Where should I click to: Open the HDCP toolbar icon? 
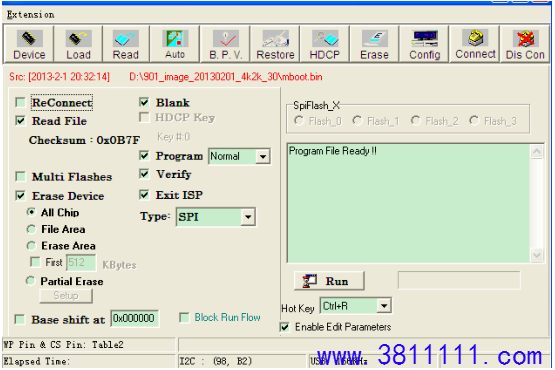[325, 44]
